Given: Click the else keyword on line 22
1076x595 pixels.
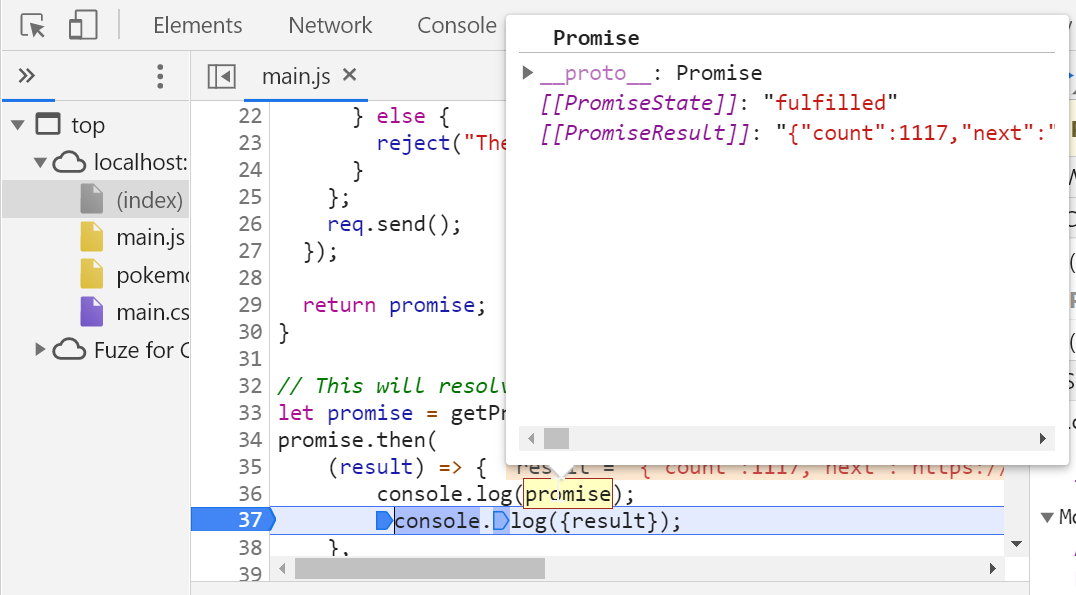Looking at the screenshot, I should click(x=401, y=116).
